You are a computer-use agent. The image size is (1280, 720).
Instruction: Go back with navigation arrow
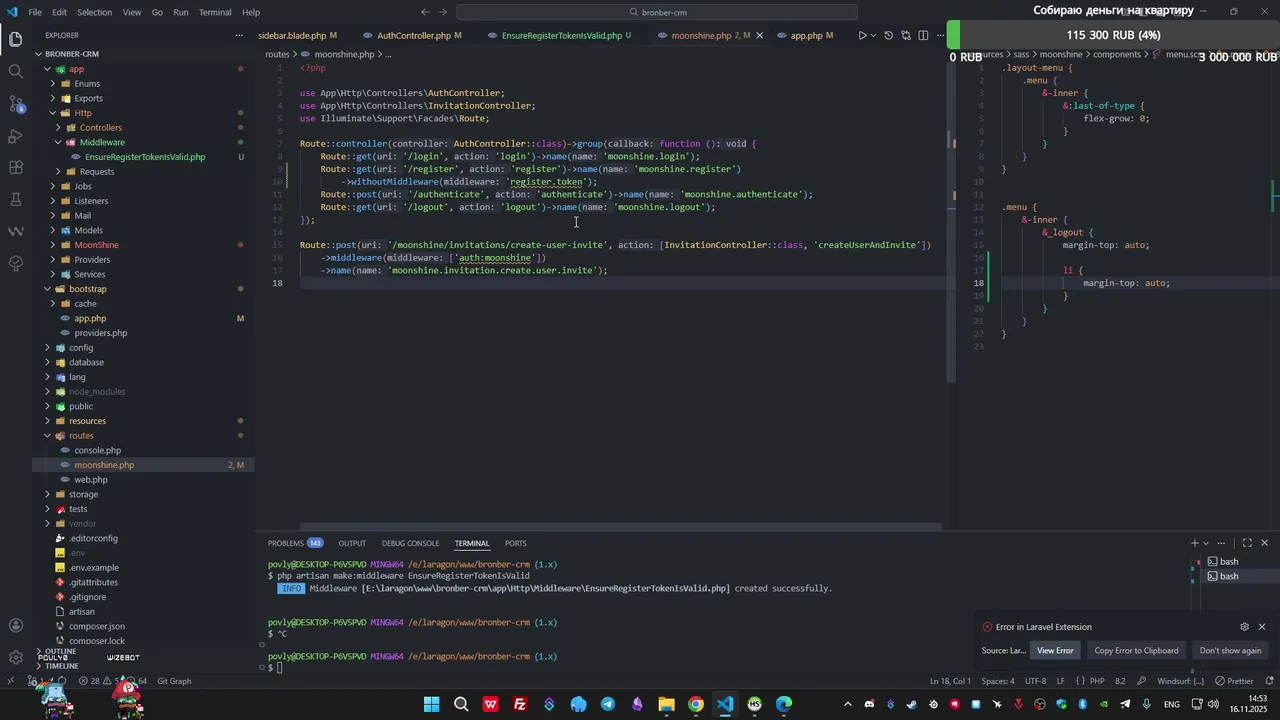(x=425, y=12)
